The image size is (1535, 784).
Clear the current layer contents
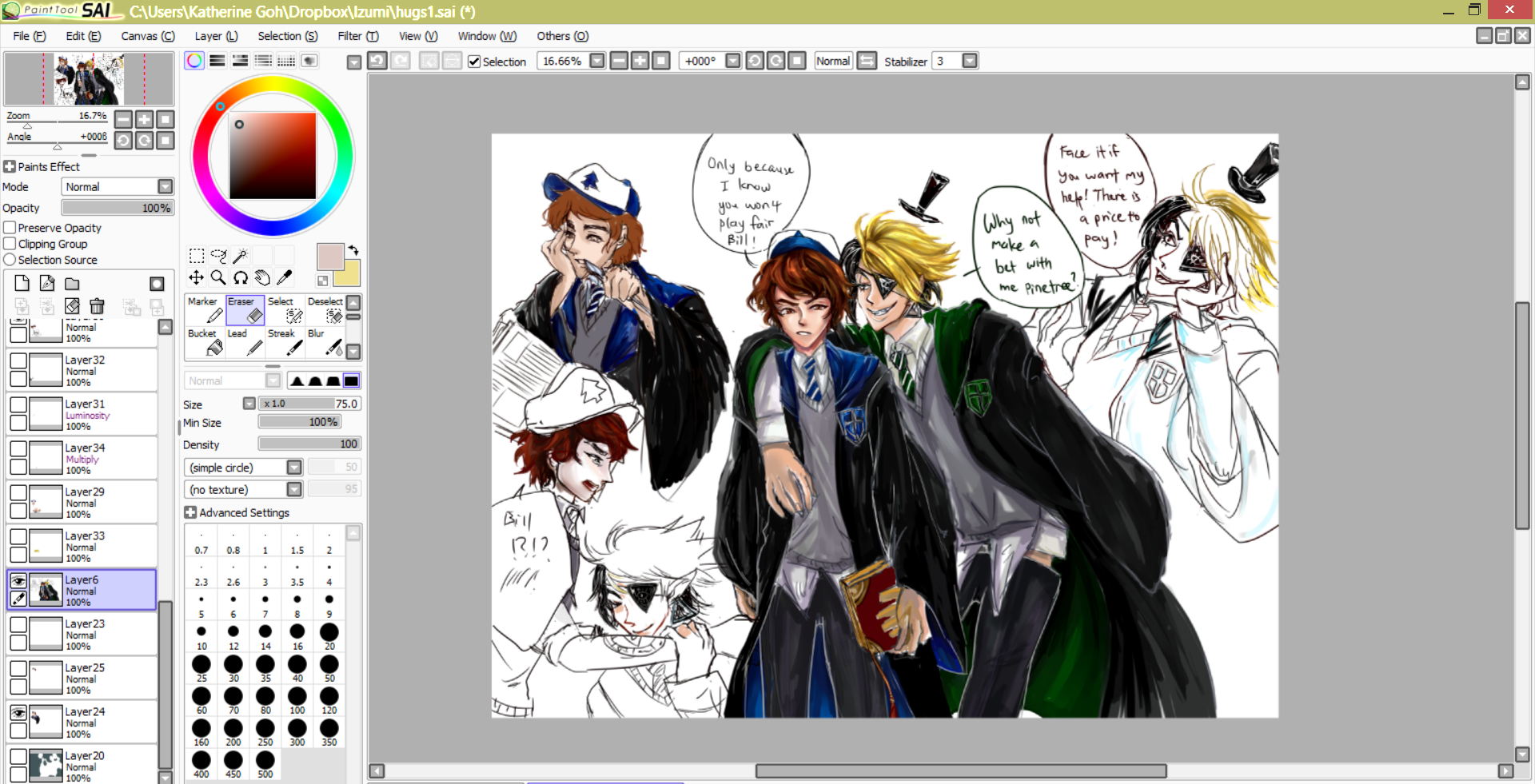click(x=72, y=306)
